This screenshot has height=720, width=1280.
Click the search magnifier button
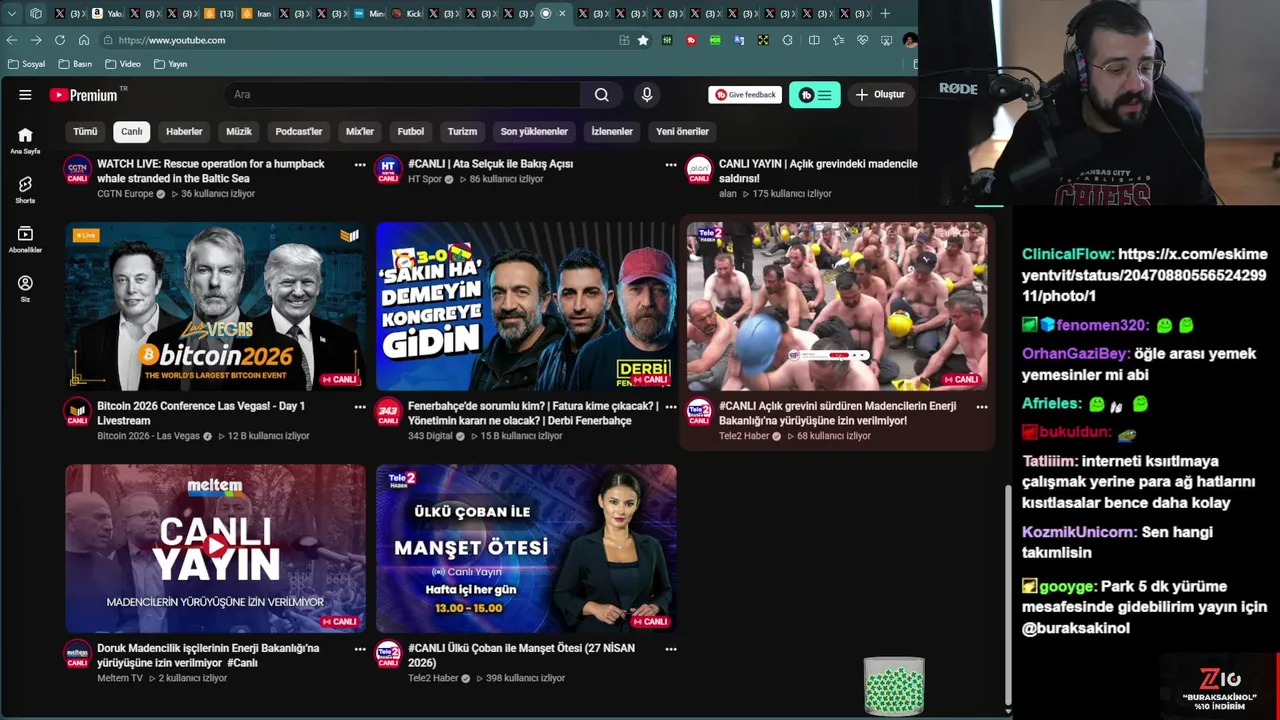[601, 95]
